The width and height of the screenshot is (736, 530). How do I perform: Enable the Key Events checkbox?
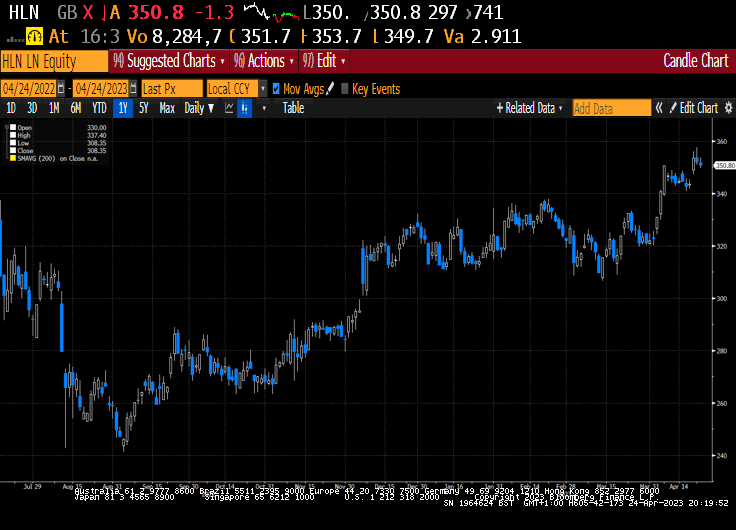click(x=345, y=88)
